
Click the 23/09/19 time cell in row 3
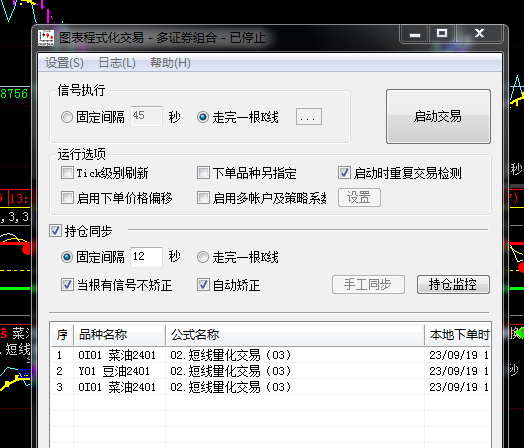(x=458, y=387)
